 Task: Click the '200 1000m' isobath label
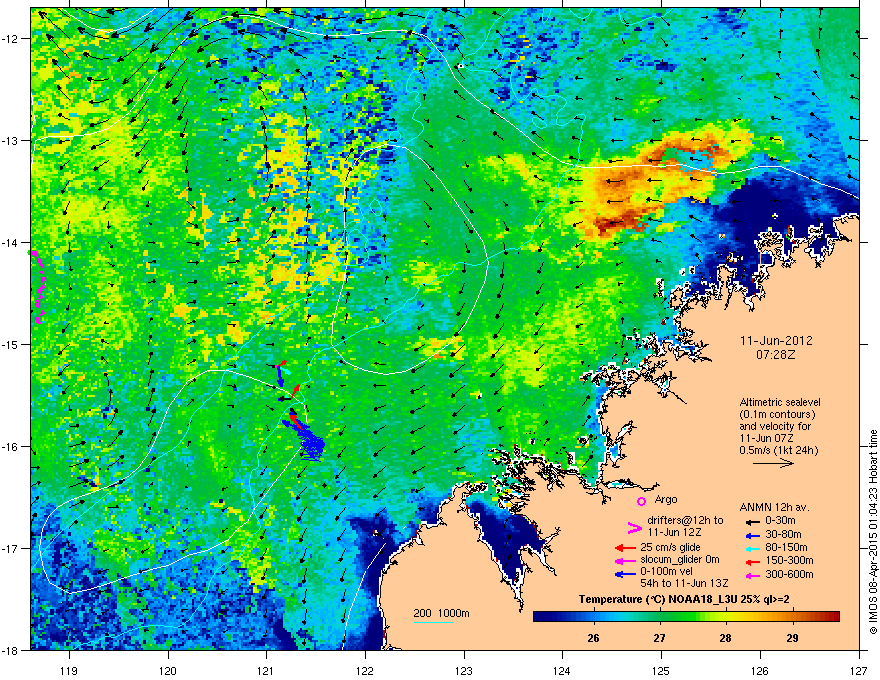(441, 613)
